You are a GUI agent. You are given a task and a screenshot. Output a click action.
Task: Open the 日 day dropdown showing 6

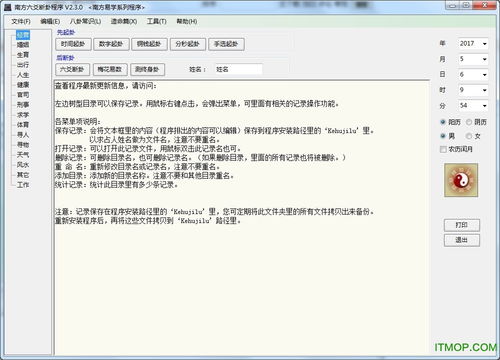[x=473, y=74]
